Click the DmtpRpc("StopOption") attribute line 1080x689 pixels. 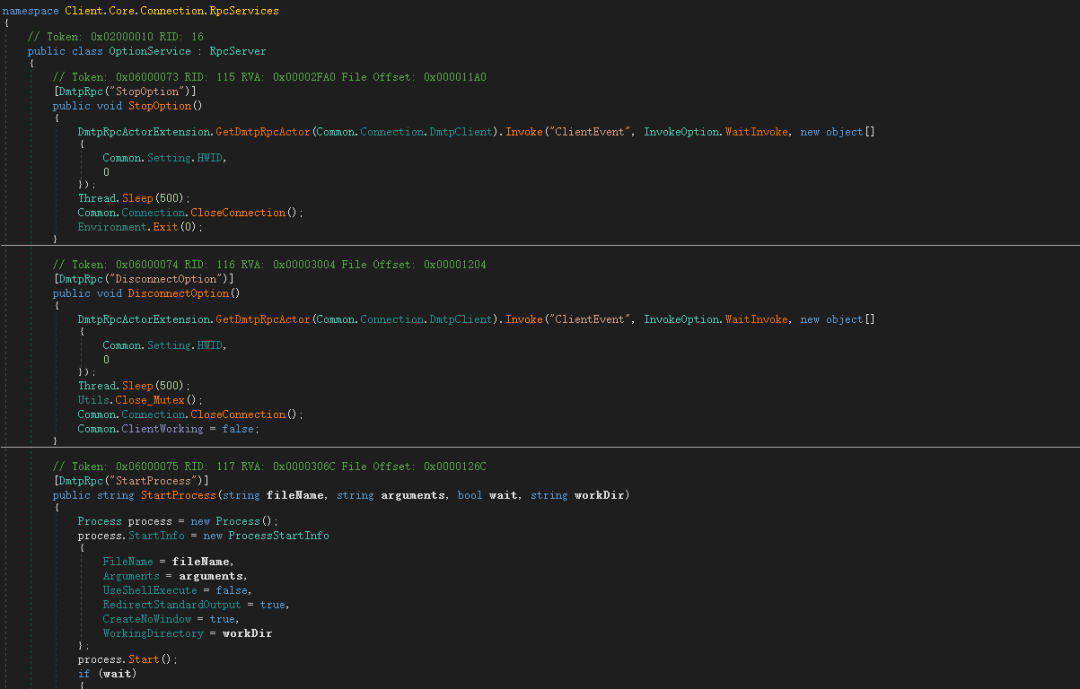tap(125, 92)
